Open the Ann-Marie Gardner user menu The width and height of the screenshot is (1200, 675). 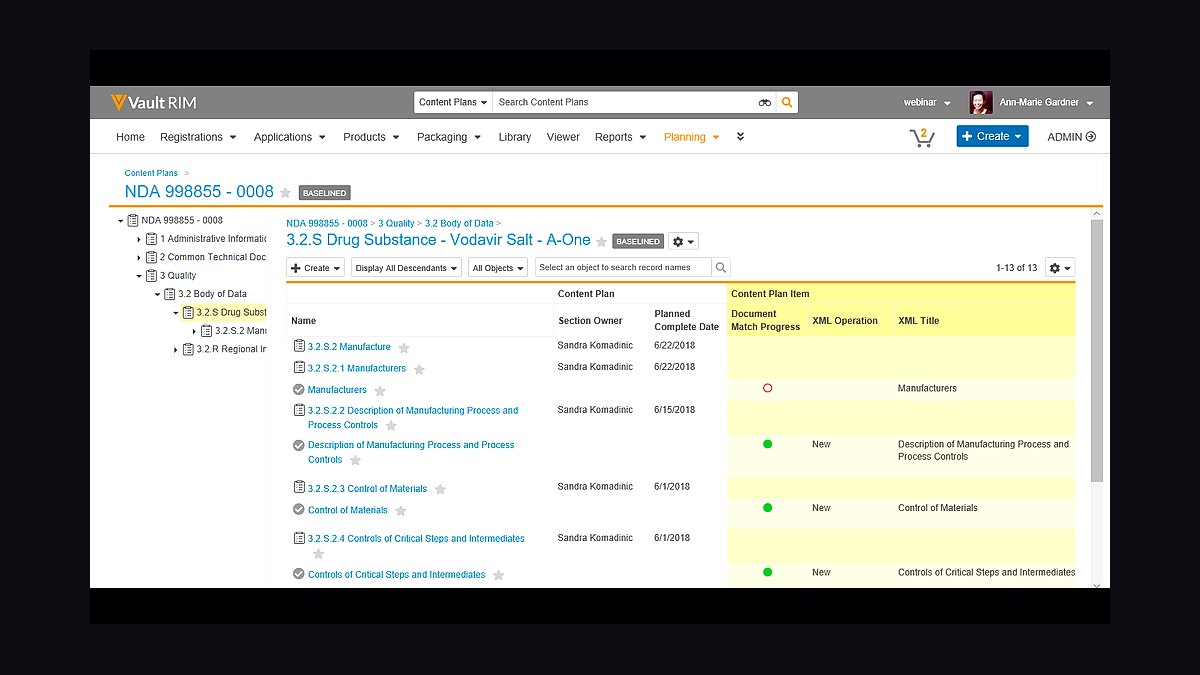point(1046,103)
